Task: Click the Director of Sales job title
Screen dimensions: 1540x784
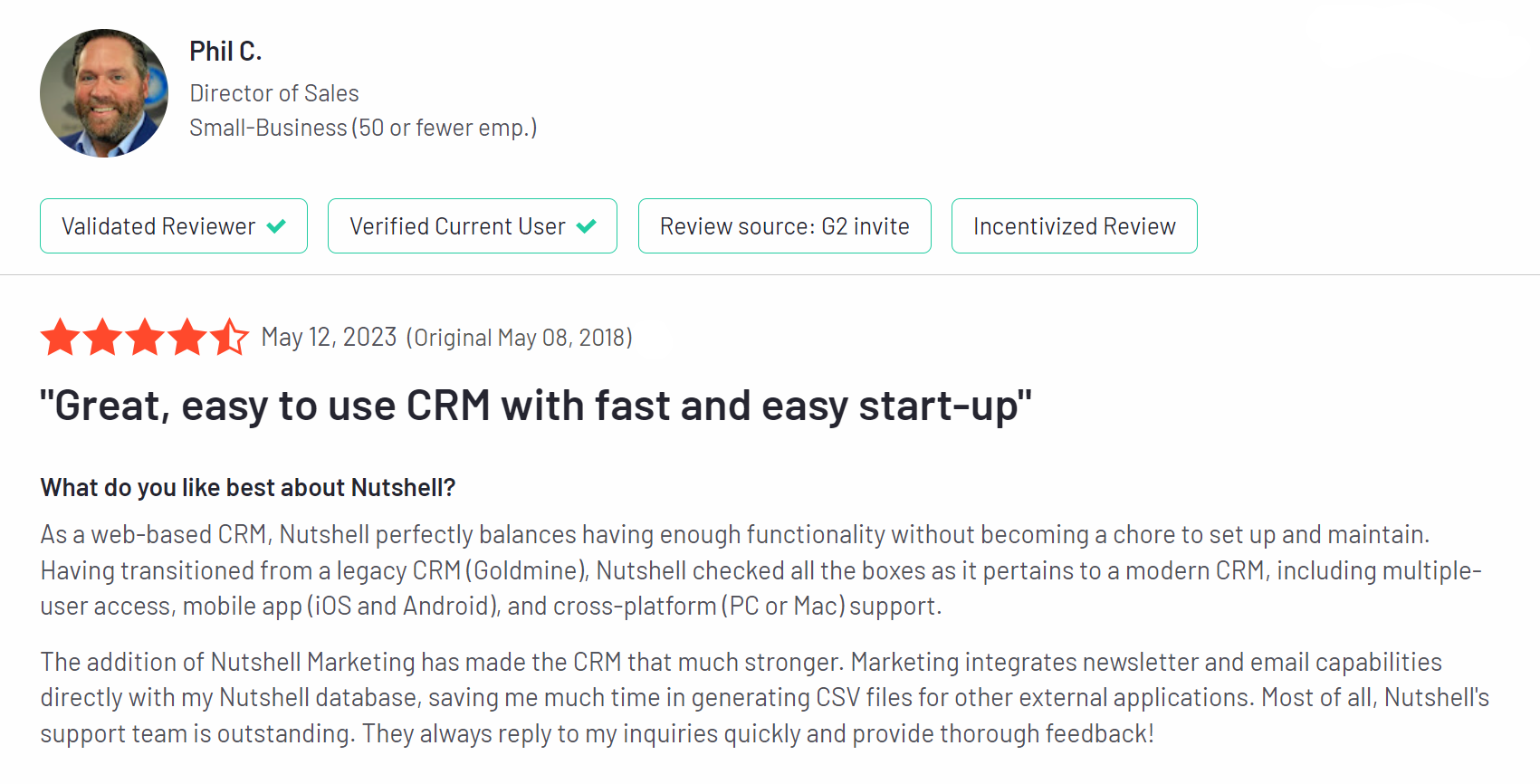Action: (x=274, y=93)
